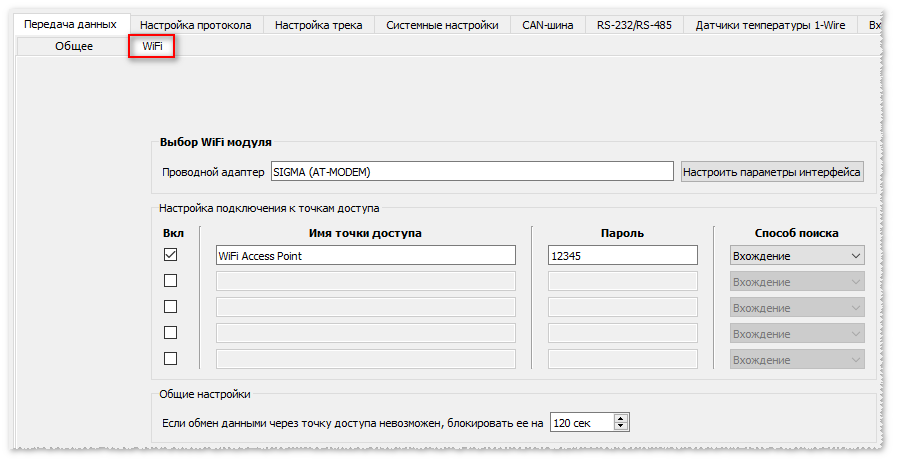Increase the 120 сек blocking time
The height and width of the screenshot is (465, 899).
click(x=621, y=418)
